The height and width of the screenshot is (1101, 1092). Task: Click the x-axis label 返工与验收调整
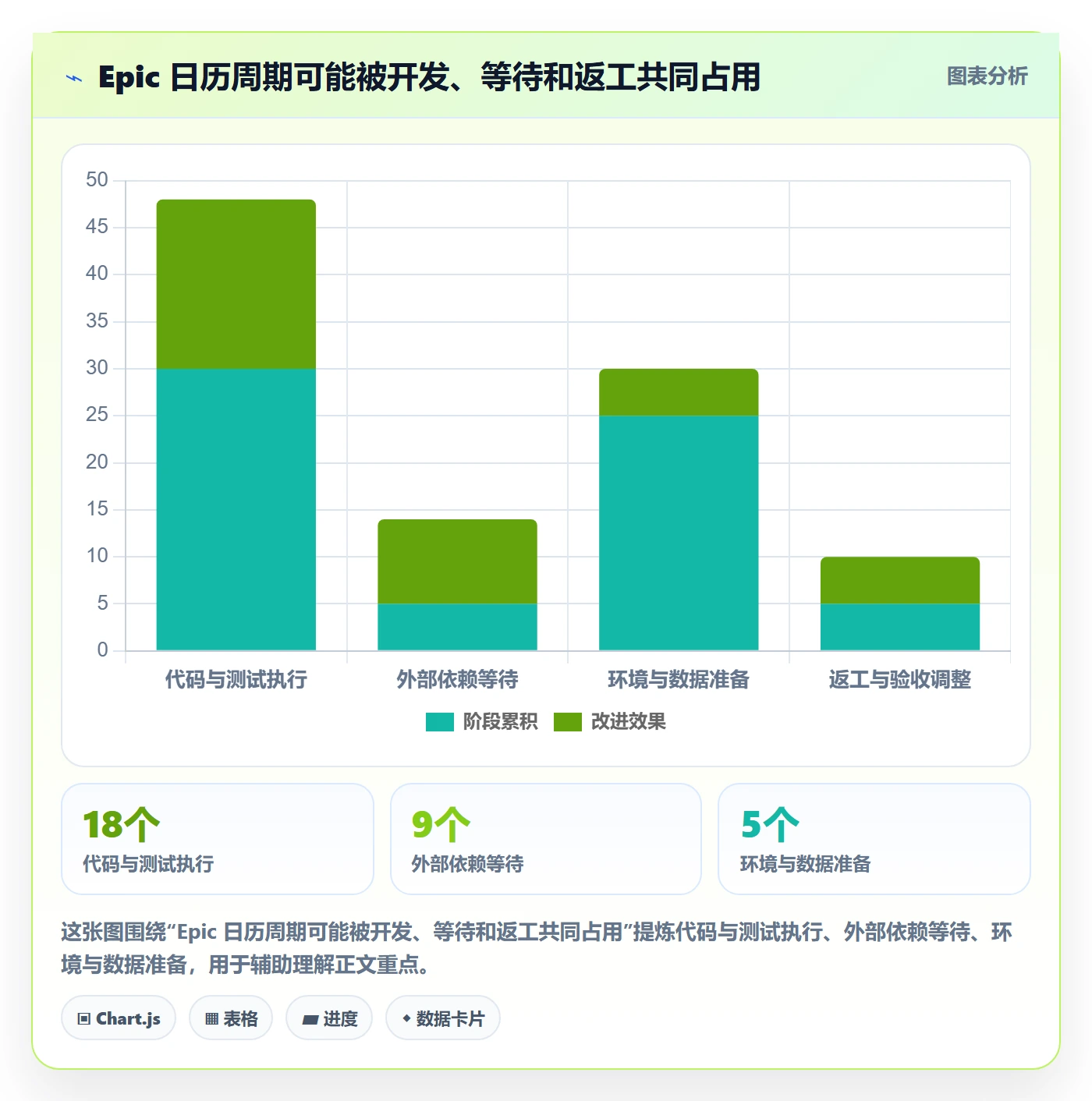tap(900, 680)
